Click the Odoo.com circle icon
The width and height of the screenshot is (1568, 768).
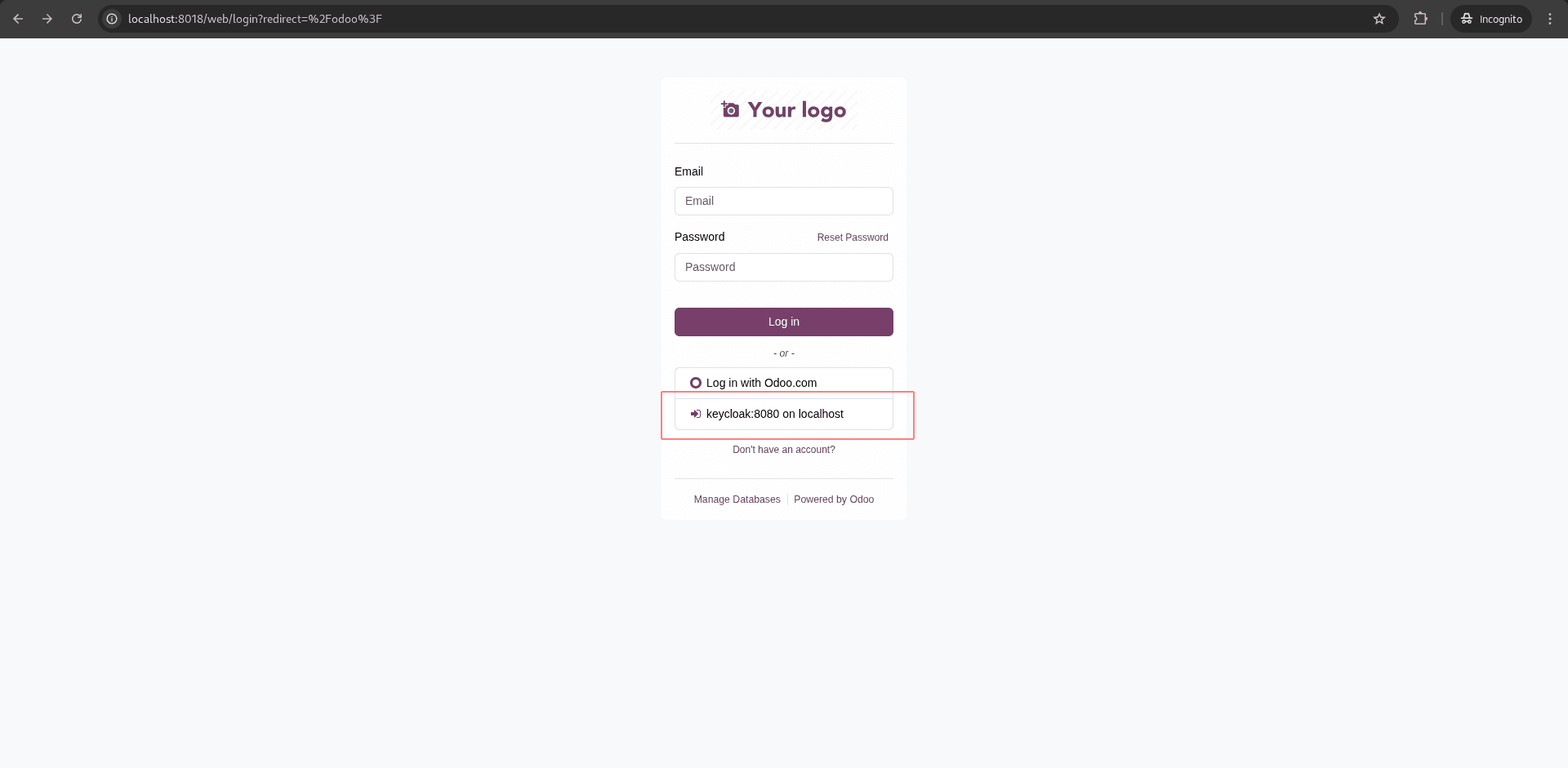(x=695, y=382)
